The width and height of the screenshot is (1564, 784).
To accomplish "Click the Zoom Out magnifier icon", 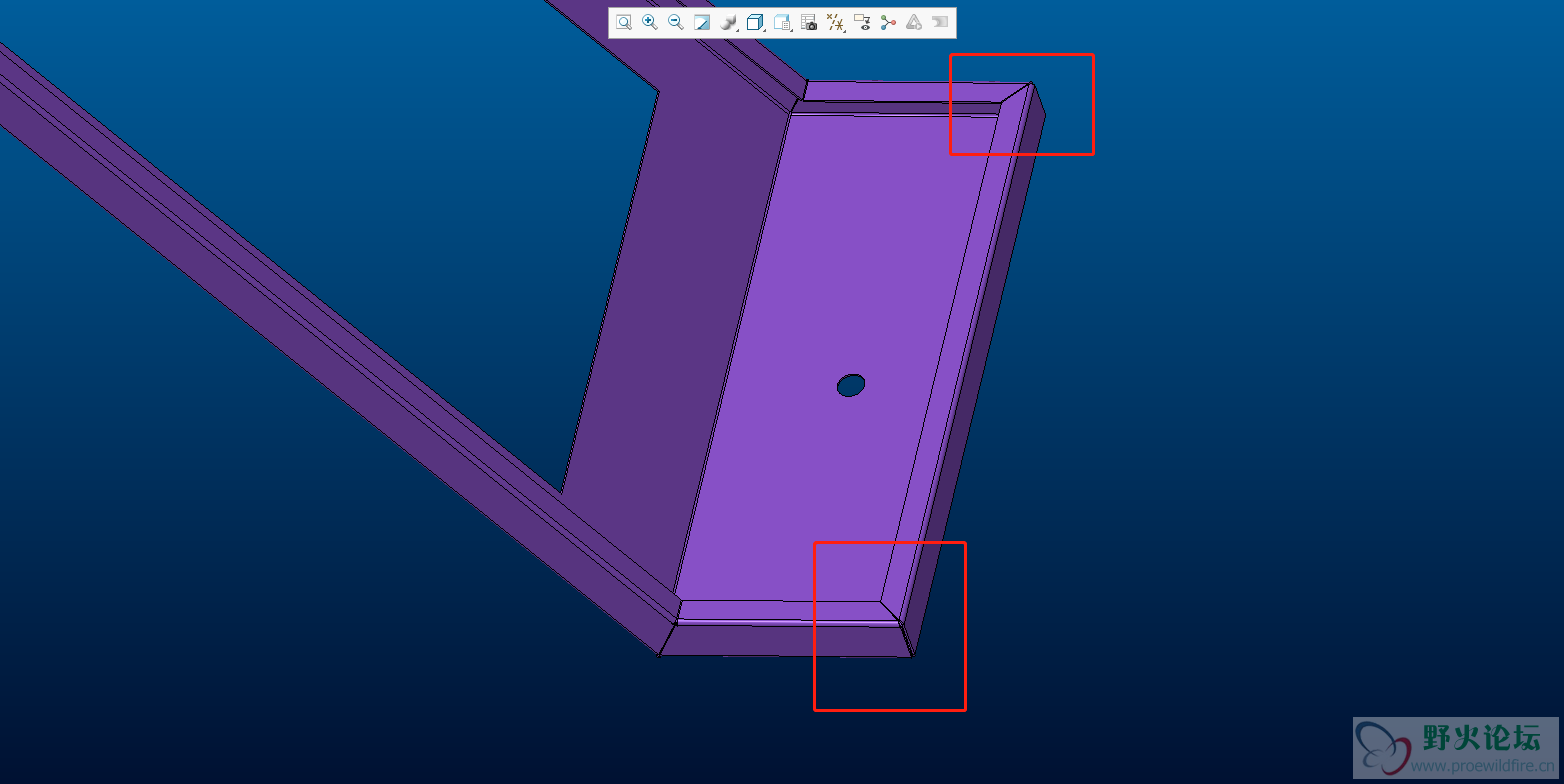I will tap(676, 22).
